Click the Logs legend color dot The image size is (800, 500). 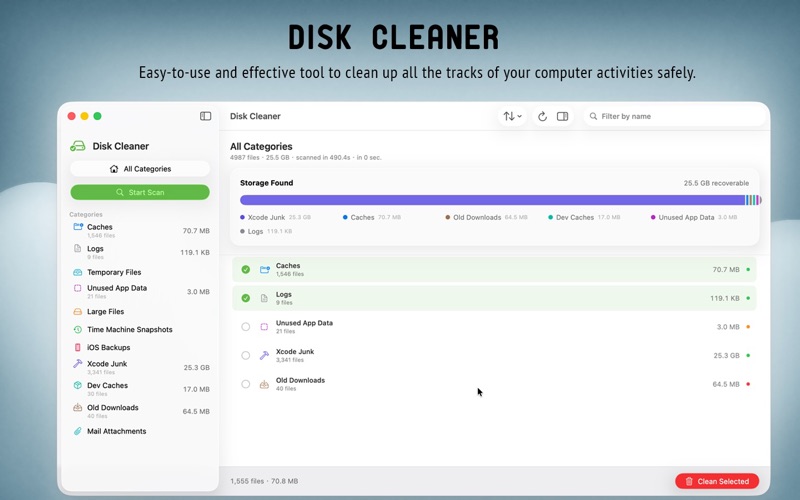[x=242, y=231]
